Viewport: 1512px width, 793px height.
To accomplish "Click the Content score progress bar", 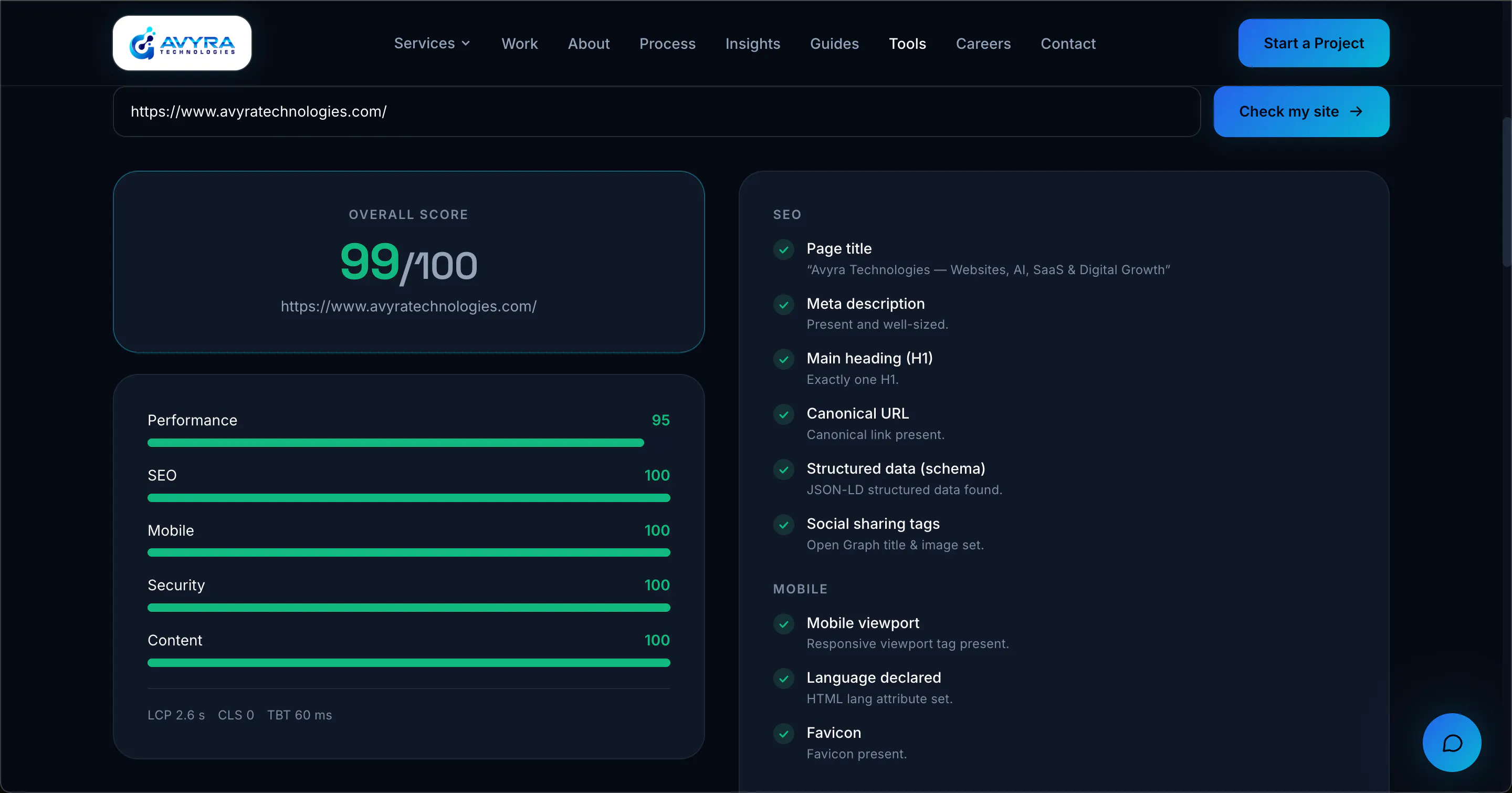I will coord(408,663).
